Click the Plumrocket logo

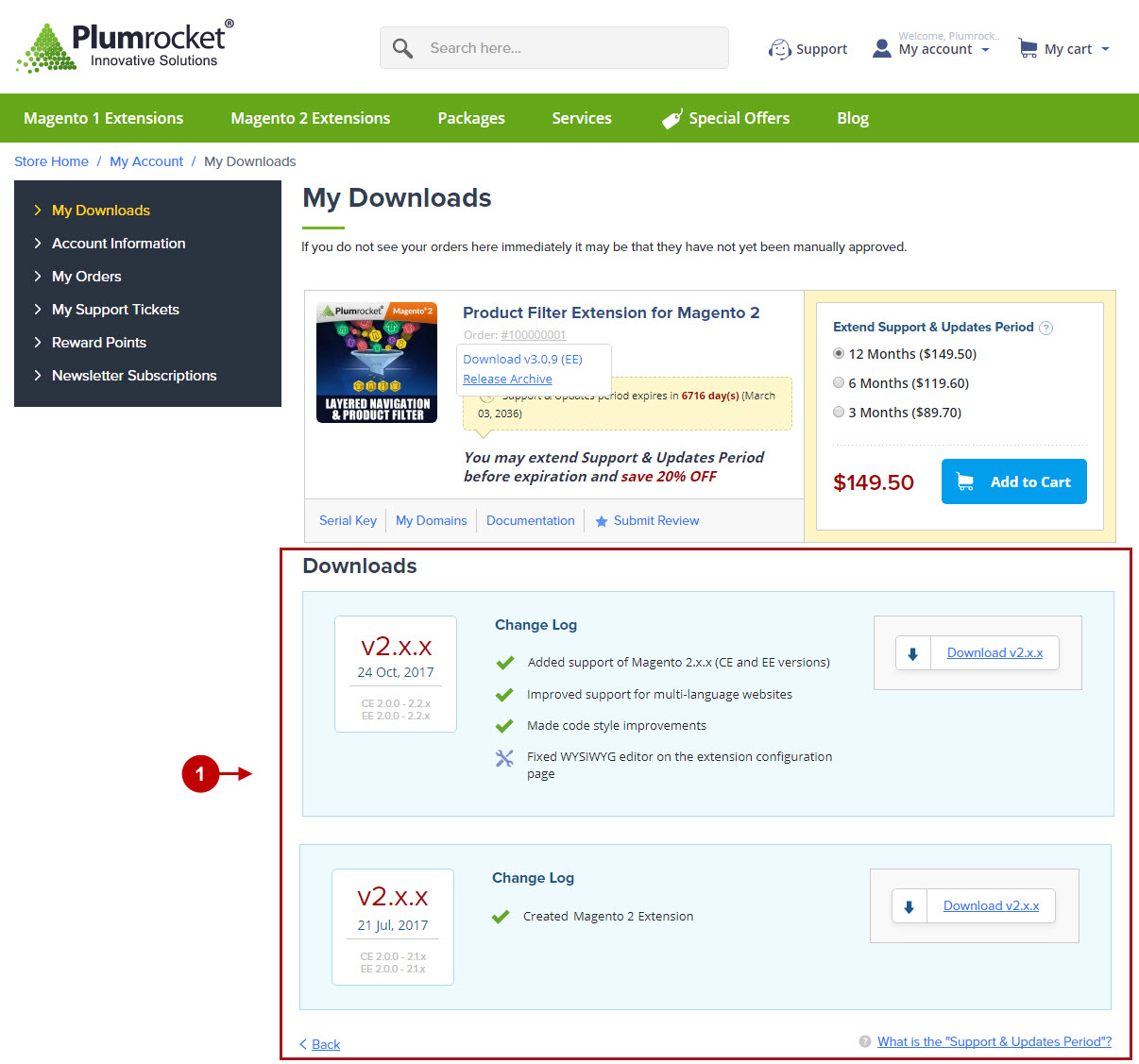[x=125, y=46]
